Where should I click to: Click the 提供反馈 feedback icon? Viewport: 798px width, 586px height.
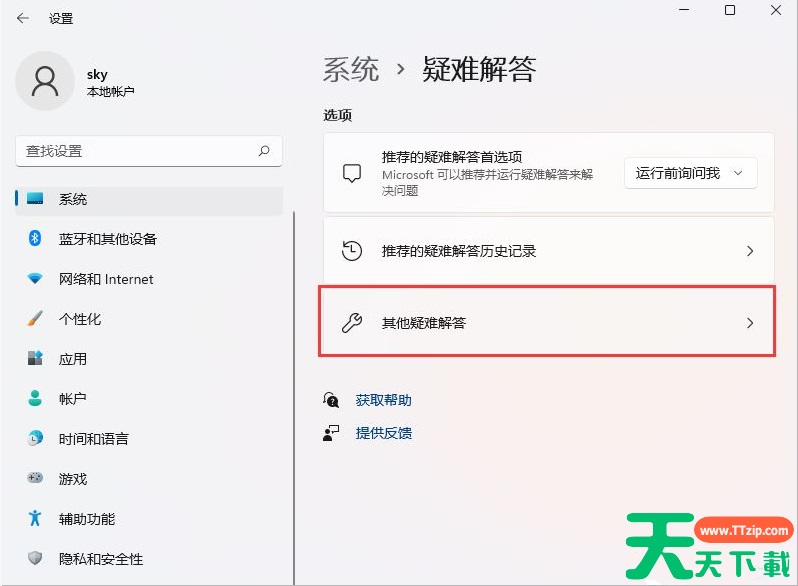[x=331, y=433]
